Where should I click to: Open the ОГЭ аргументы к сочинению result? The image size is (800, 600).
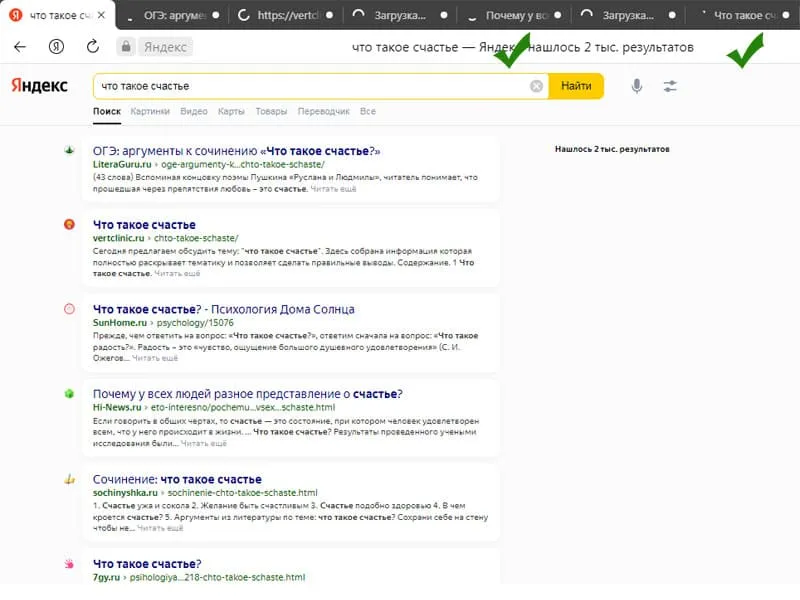236,151
